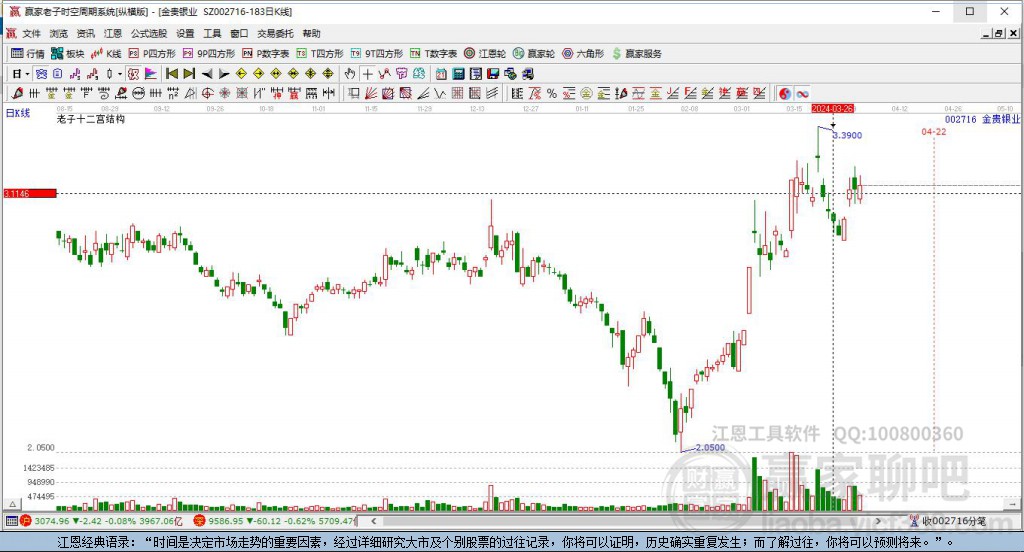Open the T四方形 tool

click(x=320, y=54)
